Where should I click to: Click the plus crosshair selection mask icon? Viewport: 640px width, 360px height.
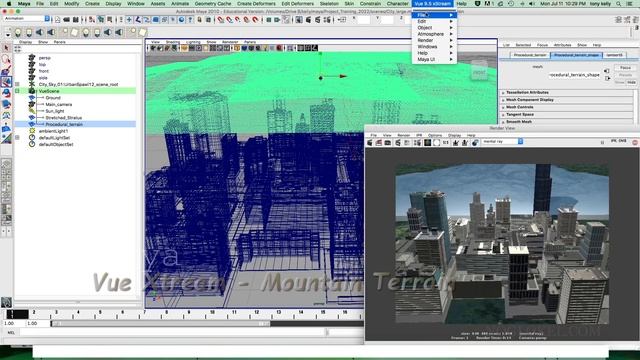pos(129,19)
